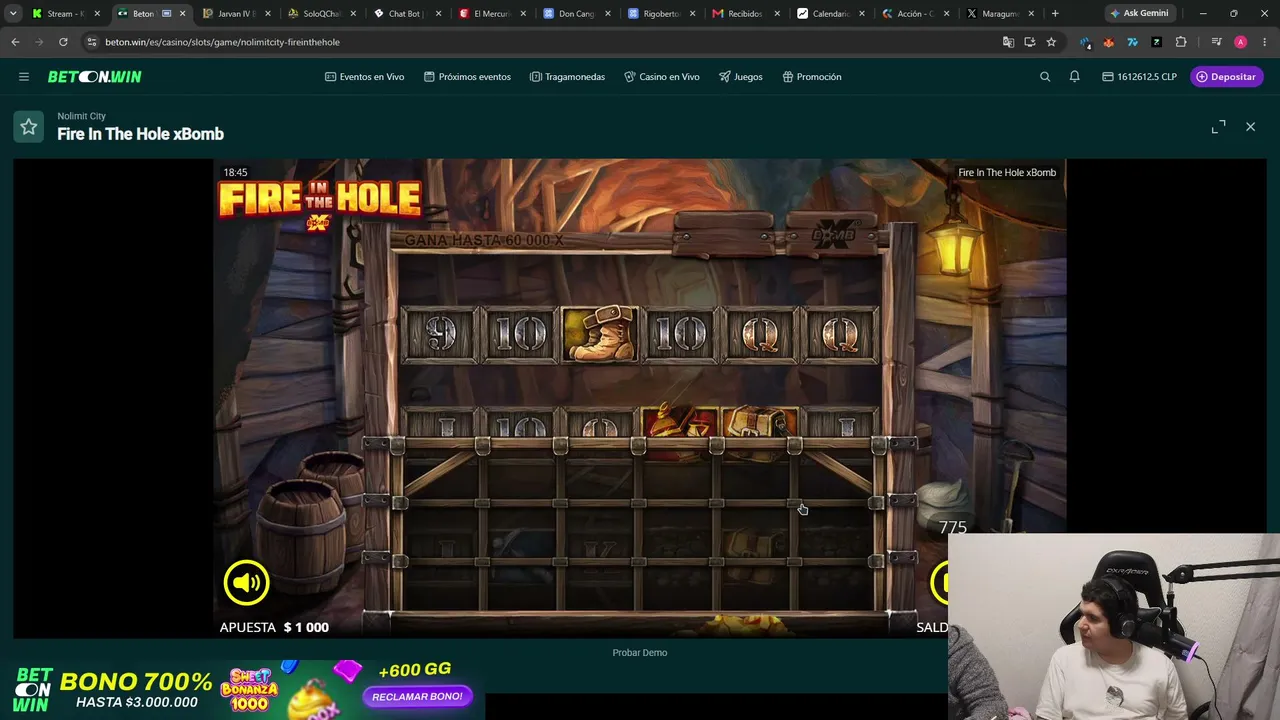View site information icon in address bar
Viewport: 1280px width, 720px height.
point(92,42)
